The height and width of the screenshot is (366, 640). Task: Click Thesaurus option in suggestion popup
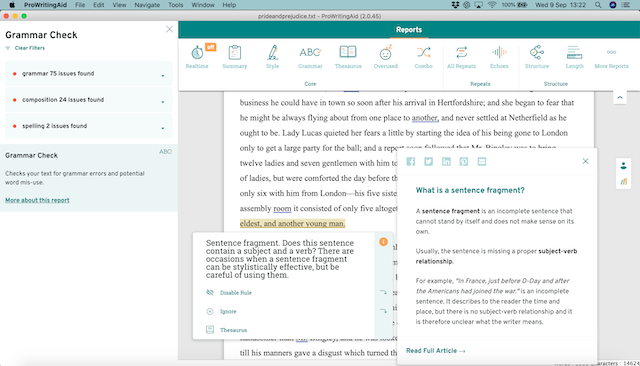(x=233, y=330)
